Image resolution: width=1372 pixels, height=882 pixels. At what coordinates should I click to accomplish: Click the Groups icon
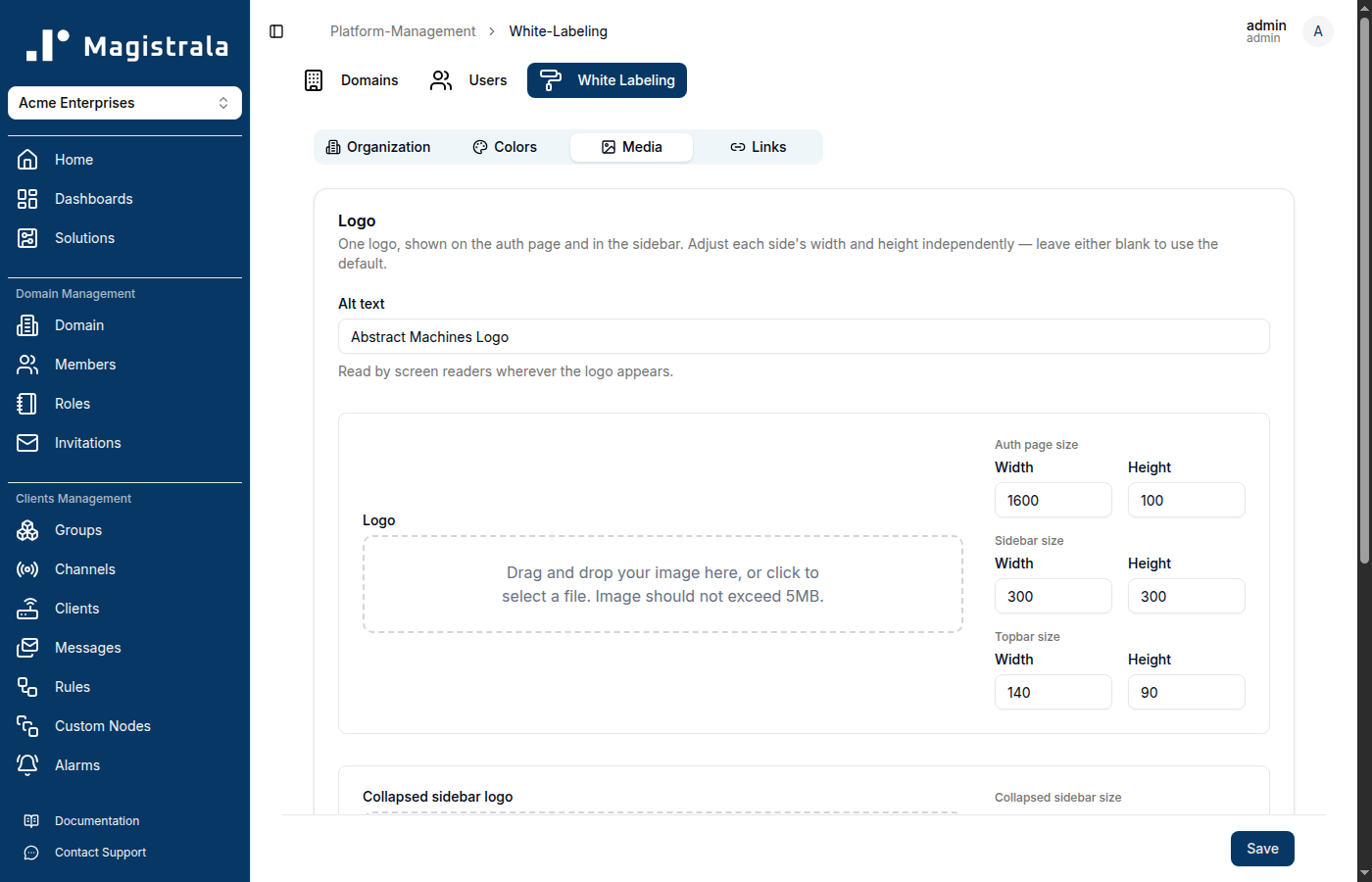[27, 530]
